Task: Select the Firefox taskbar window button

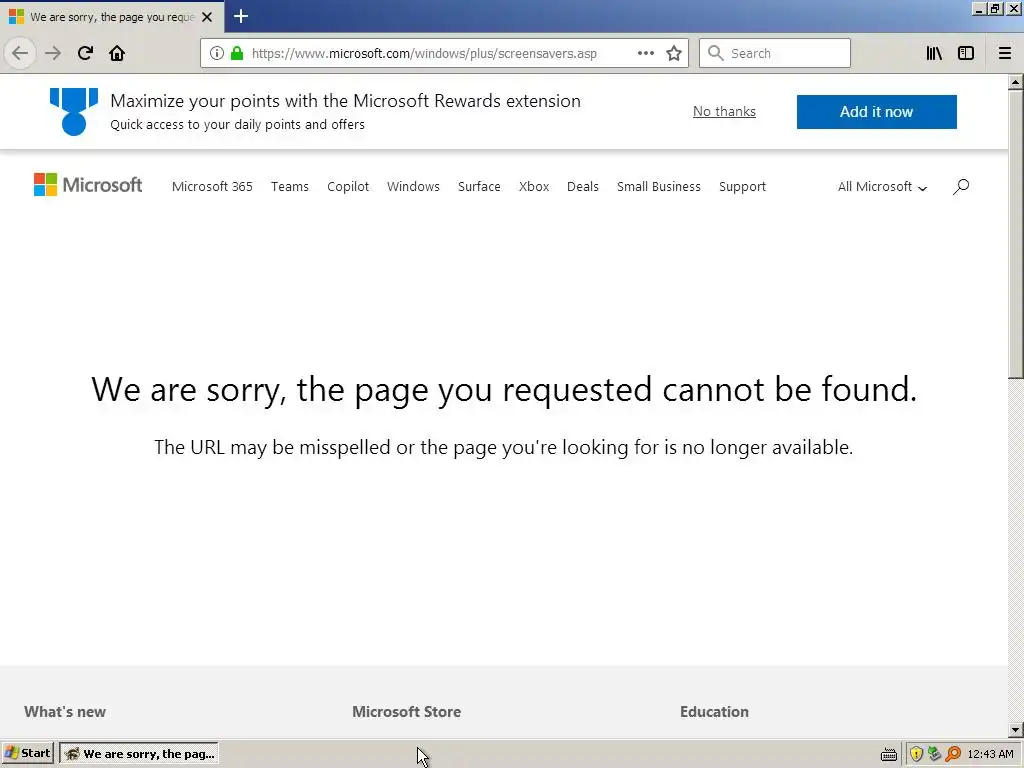Action: [x=139, y=754]
